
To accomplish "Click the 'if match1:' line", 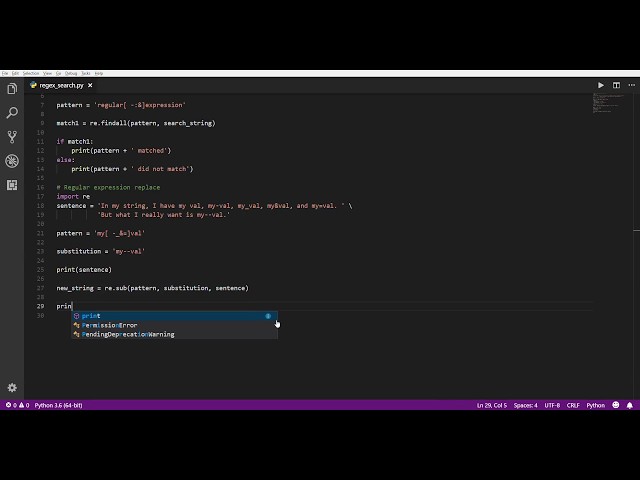I will tap(75, 141).
